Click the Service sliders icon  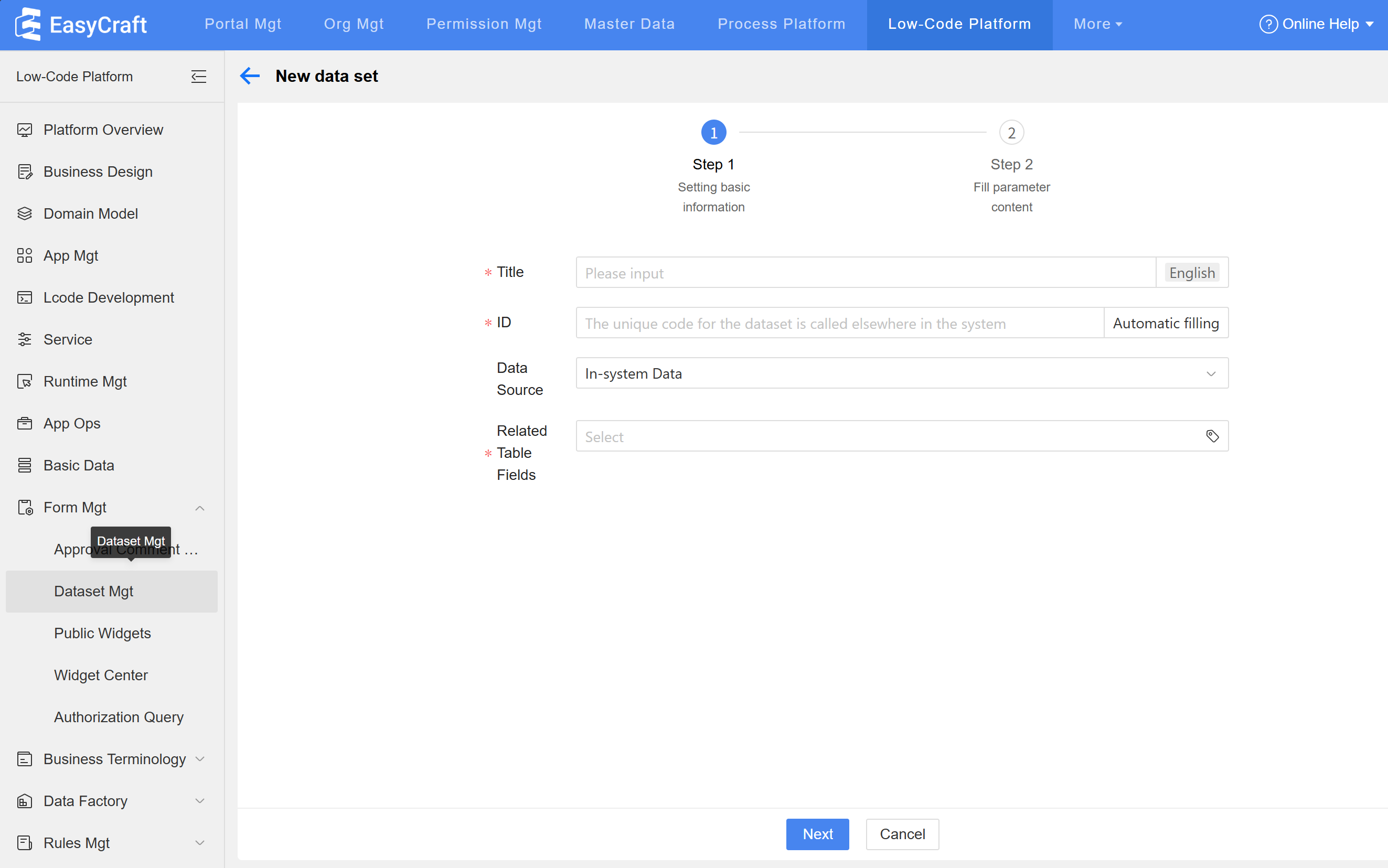click(x=25, y=339)
